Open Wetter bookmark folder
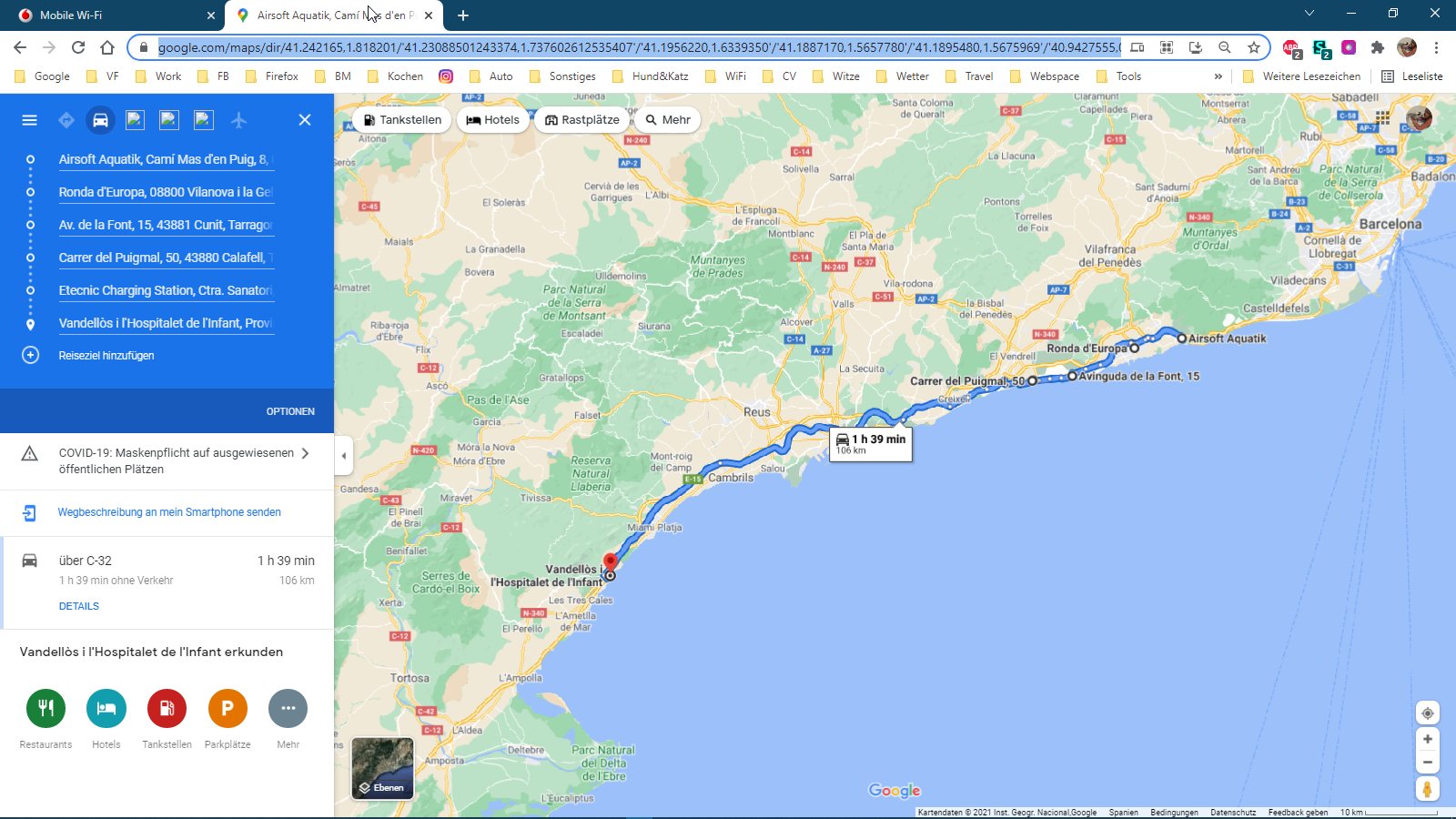Viewport: 1456px width, 819px height. click(x=903, y=76)
